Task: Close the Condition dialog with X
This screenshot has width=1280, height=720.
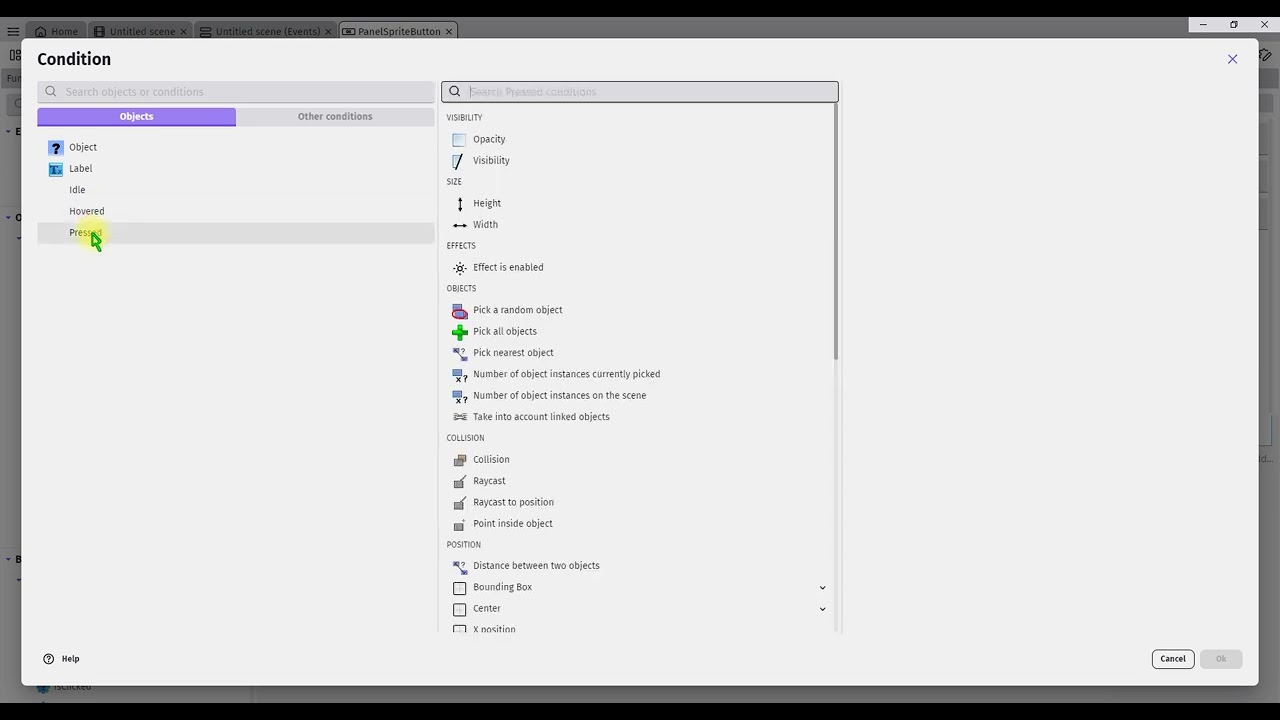Action: coord(1232,59)
